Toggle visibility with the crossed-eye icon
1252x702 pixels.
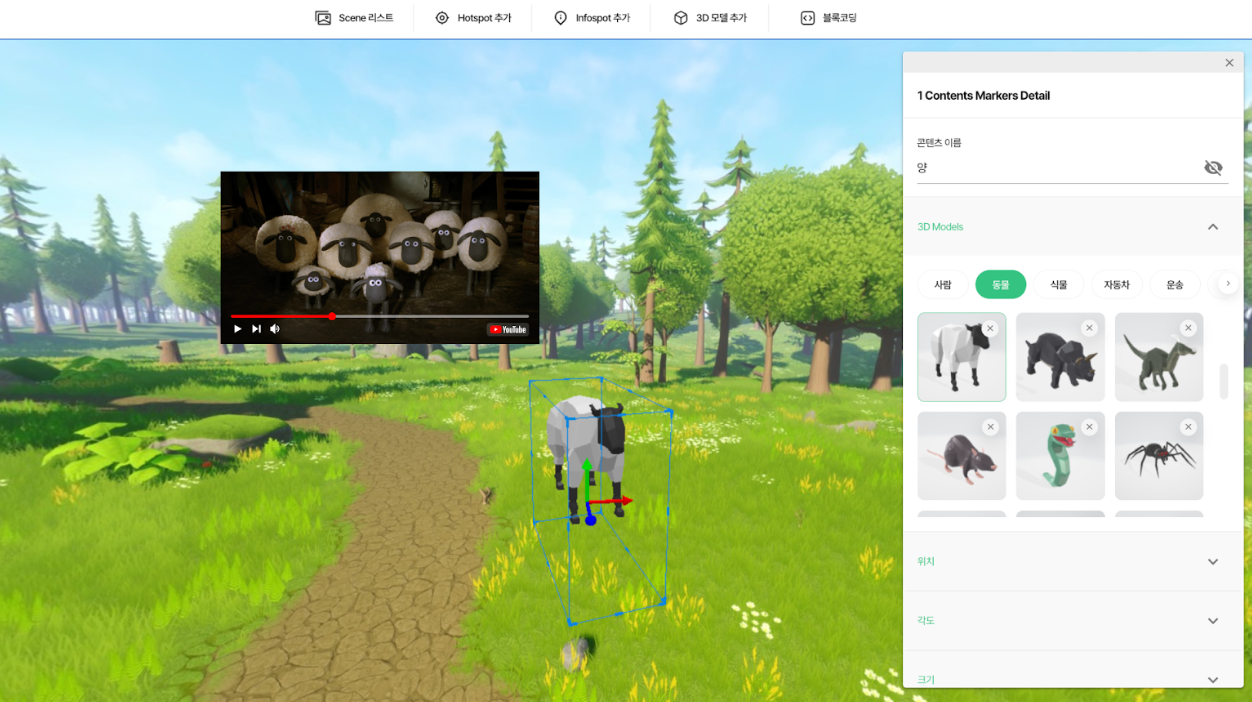pyautogui.click(x=1213, y=167)
